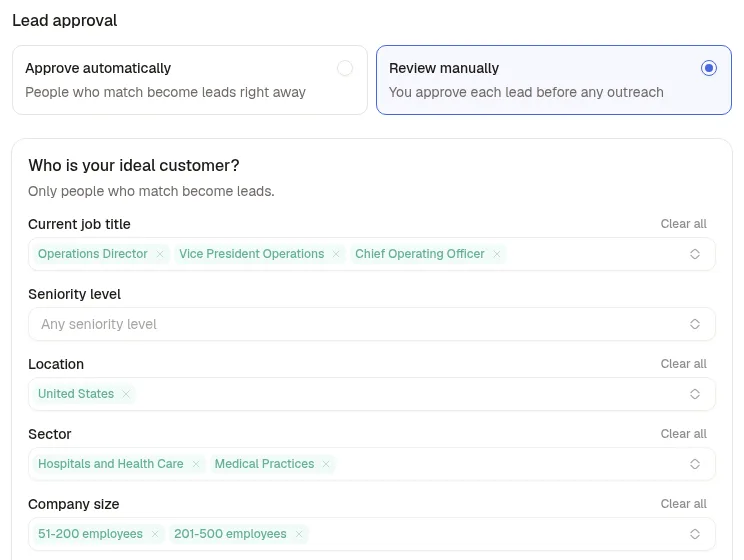The height and width of the screenshot is (560, 744).
Task: Click 'You approve each lead before any outreach'
Action: click(526, 92)
